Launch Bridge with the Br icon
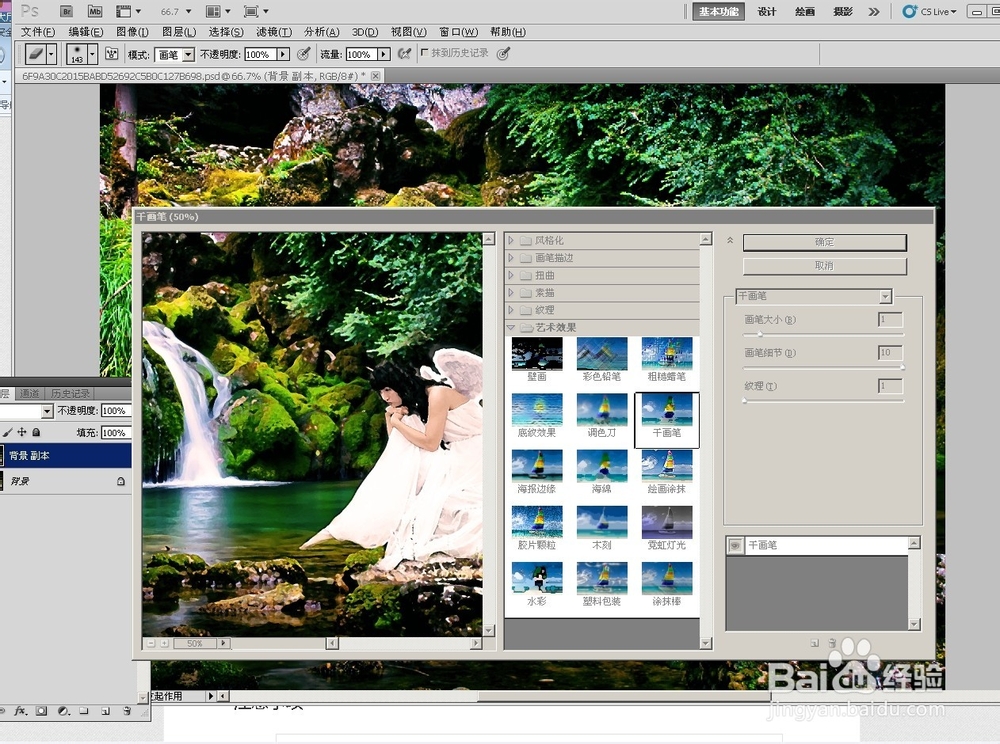 66,11
